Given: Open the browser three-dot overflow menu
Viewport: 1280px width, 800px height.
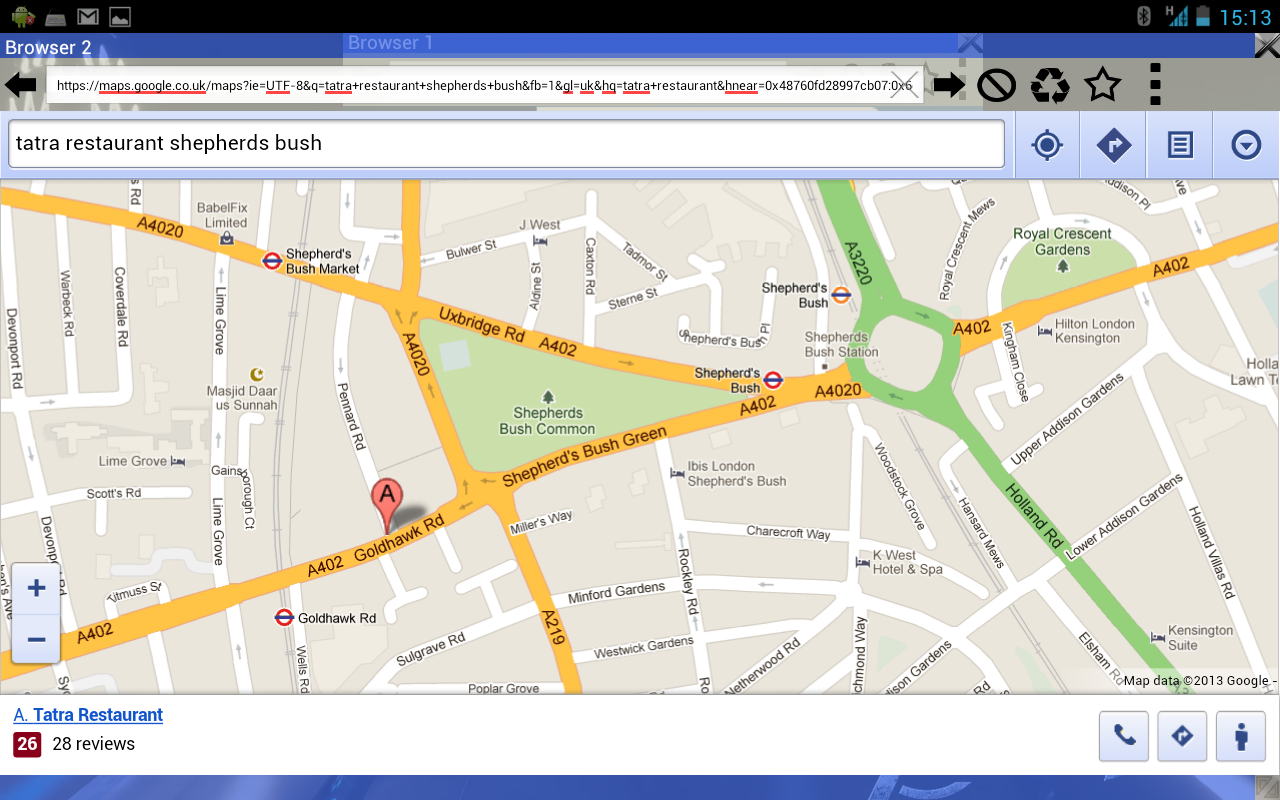Looking at the screenshot, I should click(1155, 85).
